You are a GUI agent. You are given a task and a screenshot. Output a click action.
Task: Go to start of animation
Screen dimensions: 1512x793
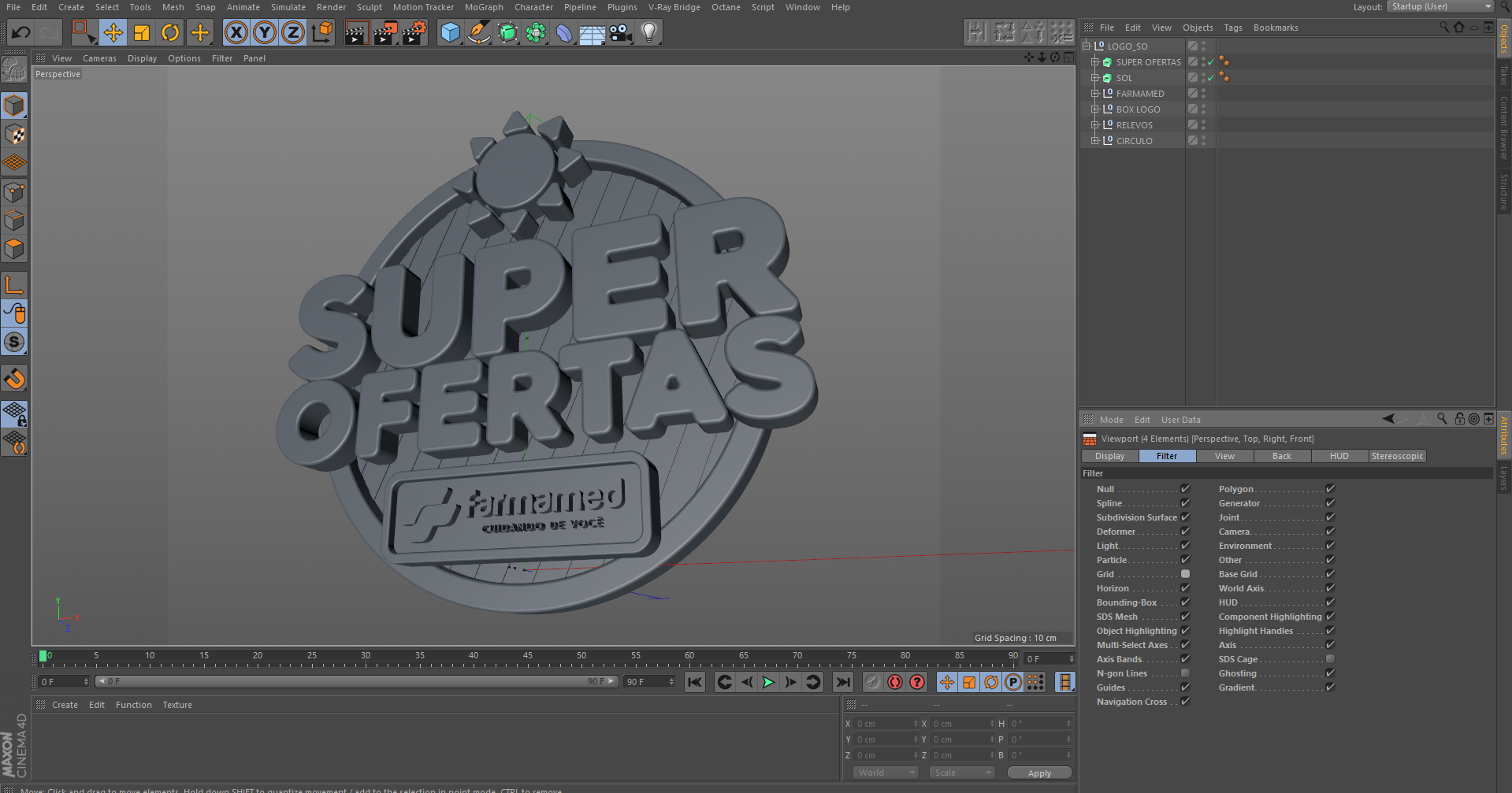[x=694, y=682]
